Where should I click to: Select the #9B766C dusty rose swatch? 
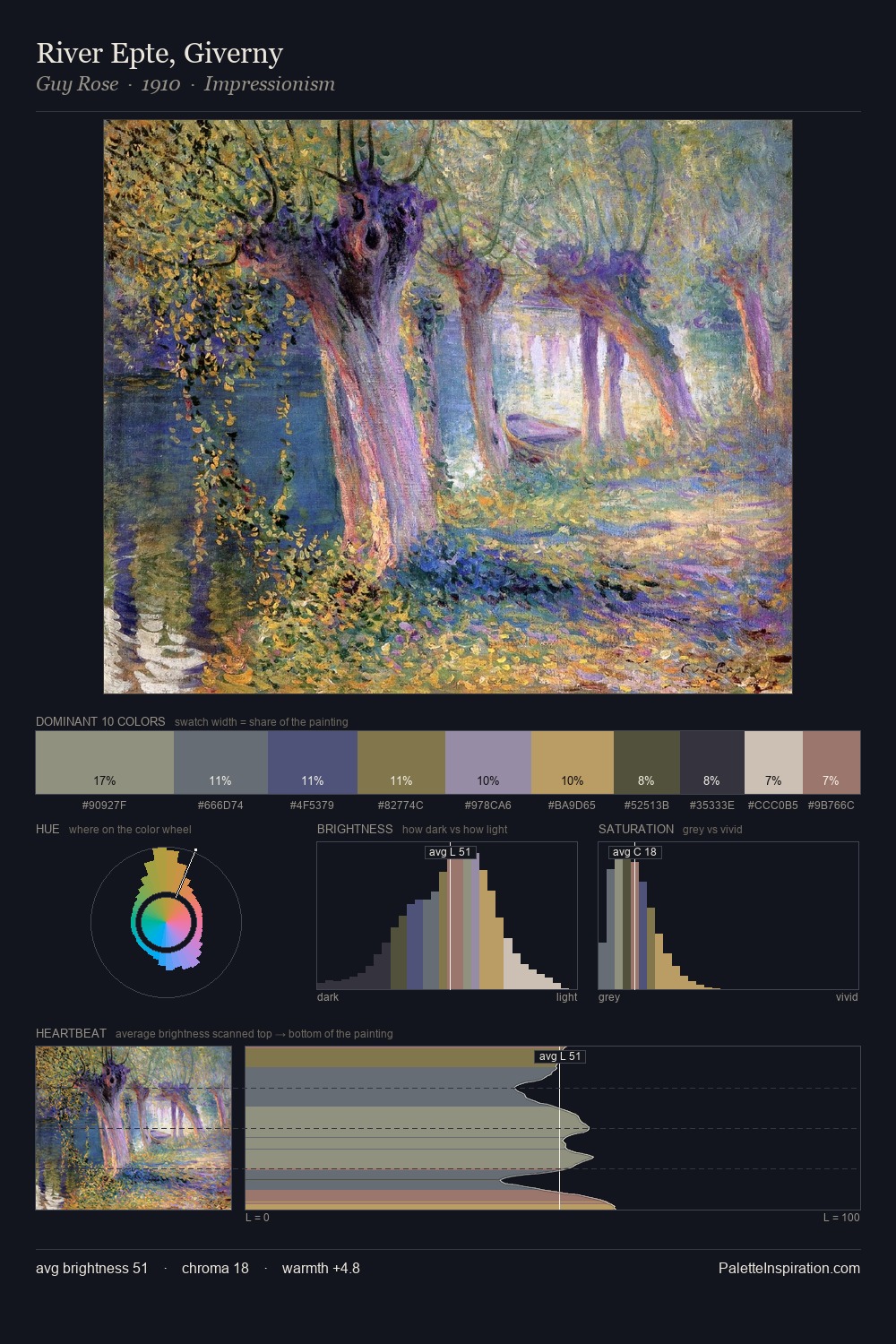[x=831, y=762]
